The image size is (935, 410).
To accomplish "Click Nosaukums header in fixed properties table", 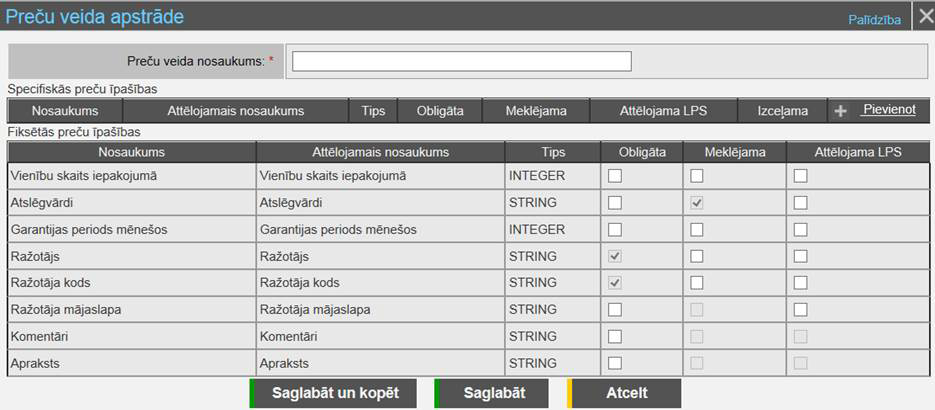I will [131, 152].
